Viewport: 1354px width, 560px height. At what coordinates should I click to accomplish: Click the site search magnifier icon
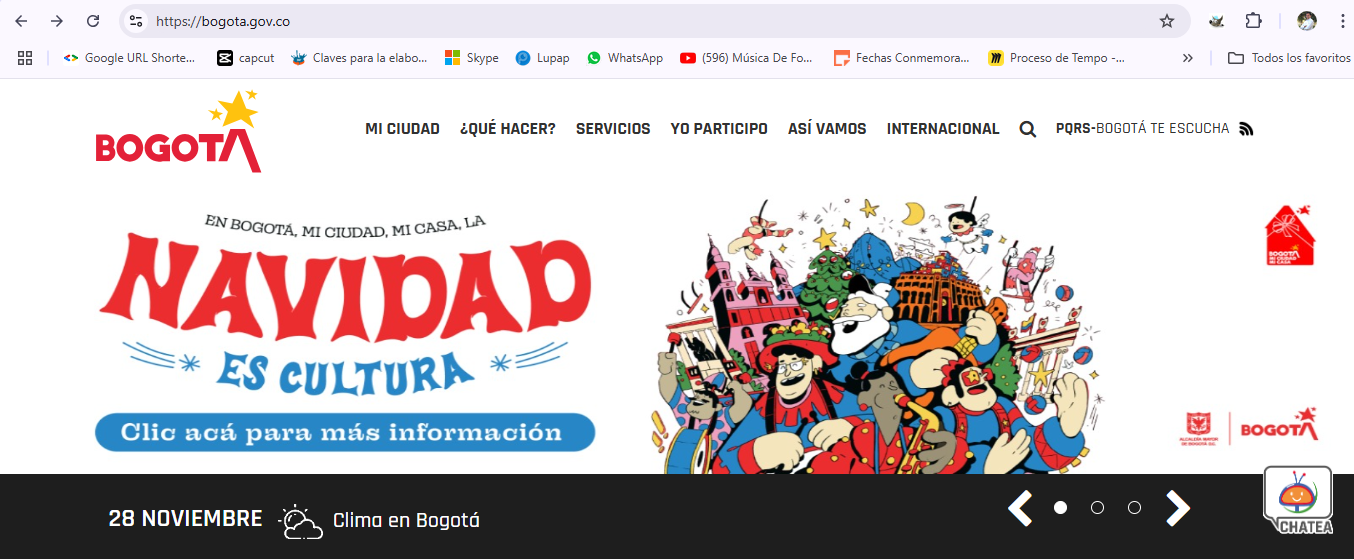tap(1028, 129)
